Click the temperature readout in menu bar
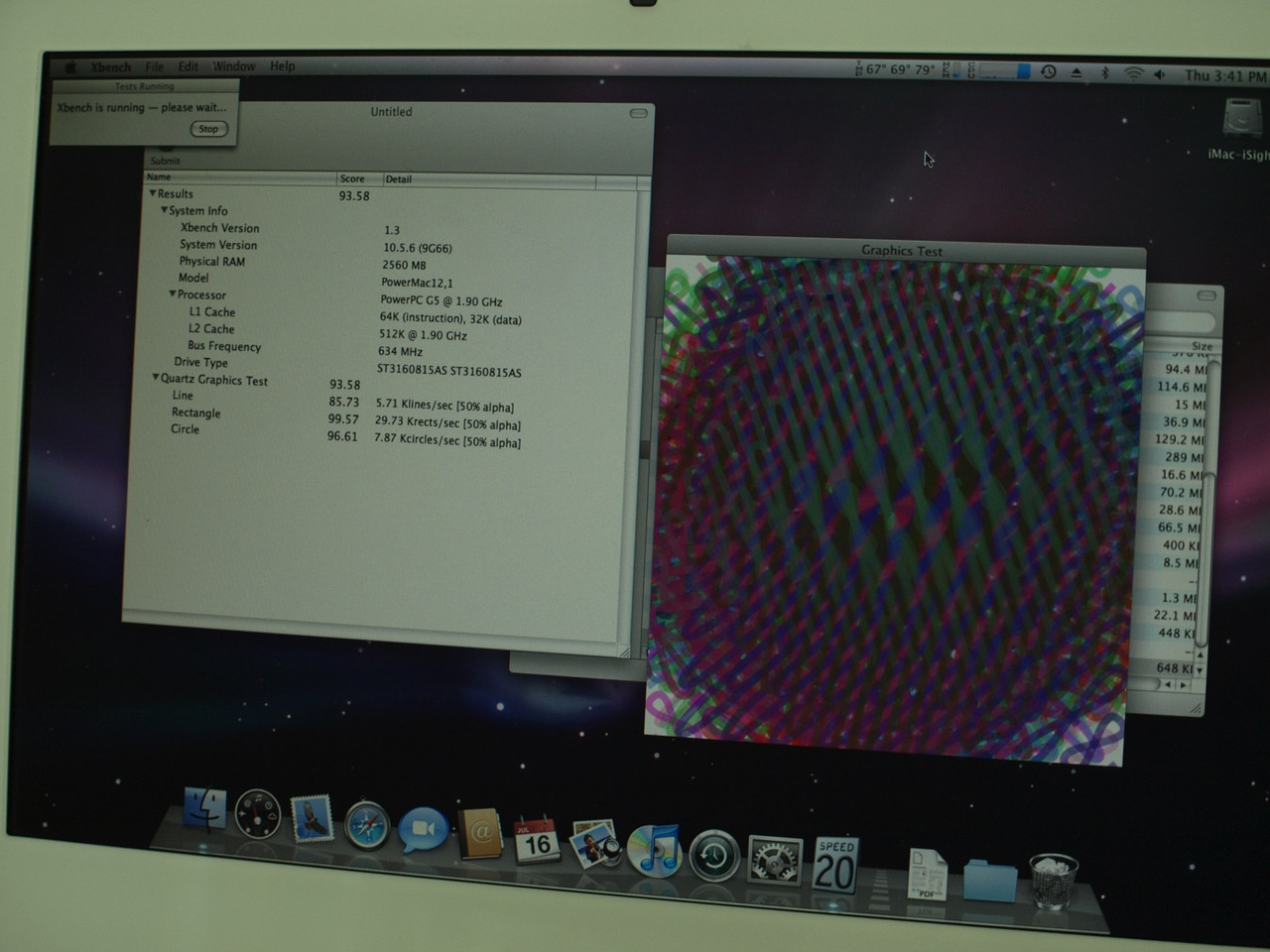 click(894, 69)
